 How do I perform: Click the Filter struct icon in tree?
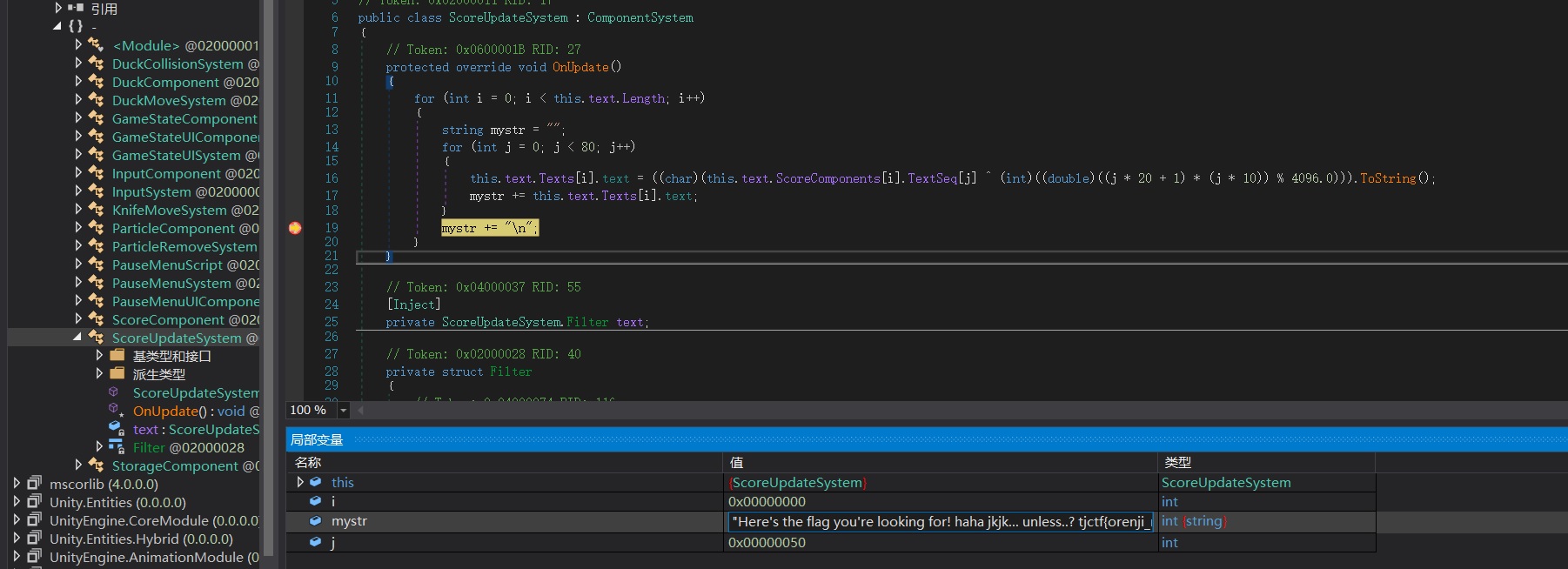tap(116, 447)
